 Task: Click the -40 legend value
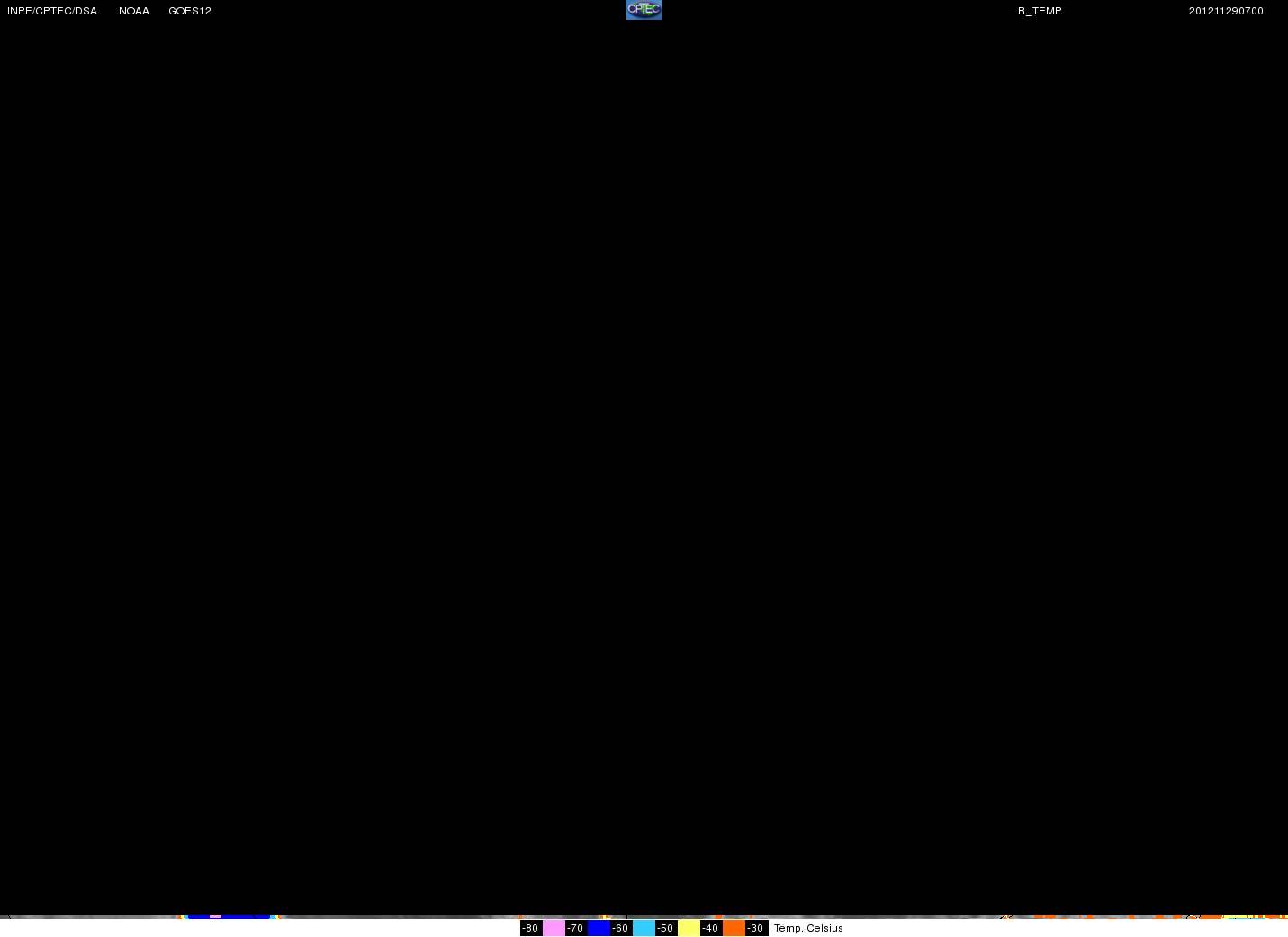[x=710, y=928]
